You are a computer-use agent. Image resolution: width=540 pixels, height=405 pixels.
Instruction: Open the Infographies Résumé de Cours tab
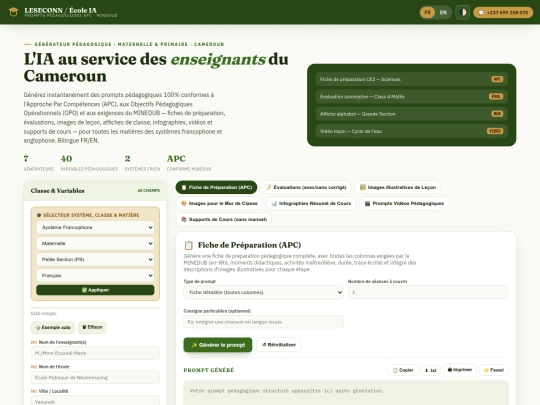[x=311, y=203]
